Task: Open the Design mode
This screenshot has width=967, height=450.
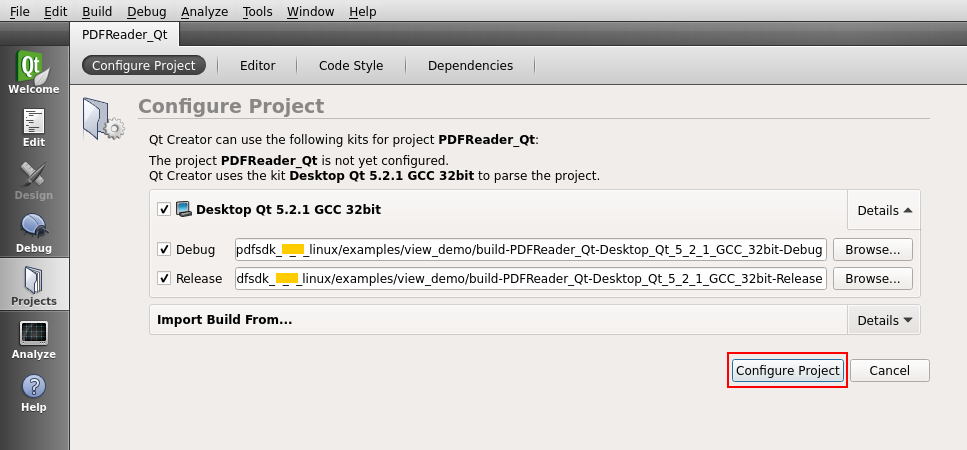Action: coord(34,180)
